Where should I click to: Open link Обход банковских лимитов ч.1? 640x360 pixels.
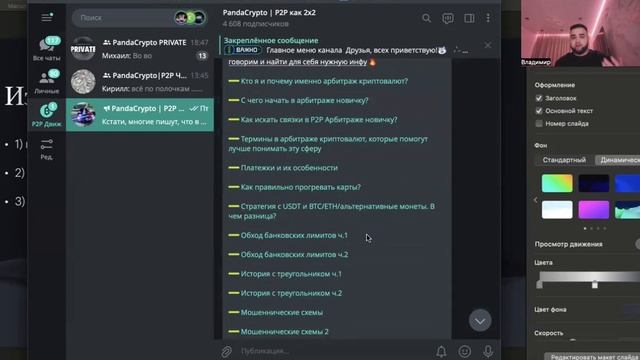[x=294, y=235]
